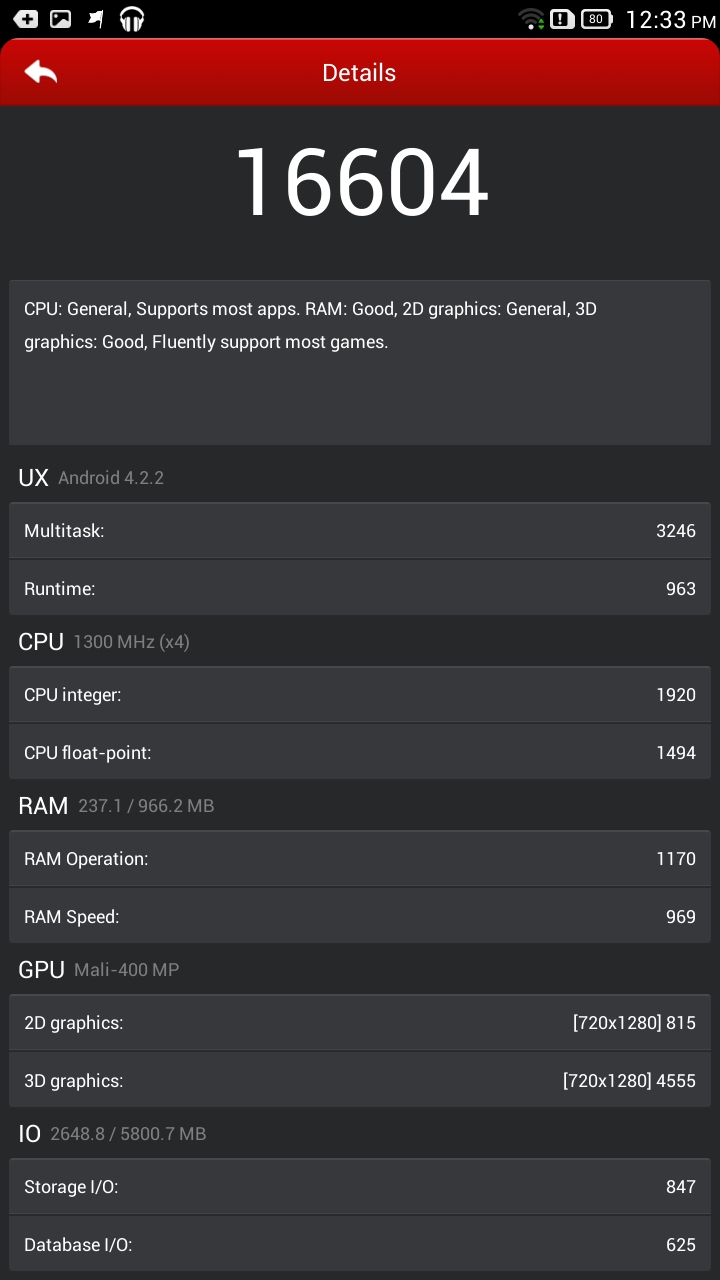Tap the Wi-Fi signal icon
Image resolution: width=720 pixels, height=1280 pixels.
[531, 18]
